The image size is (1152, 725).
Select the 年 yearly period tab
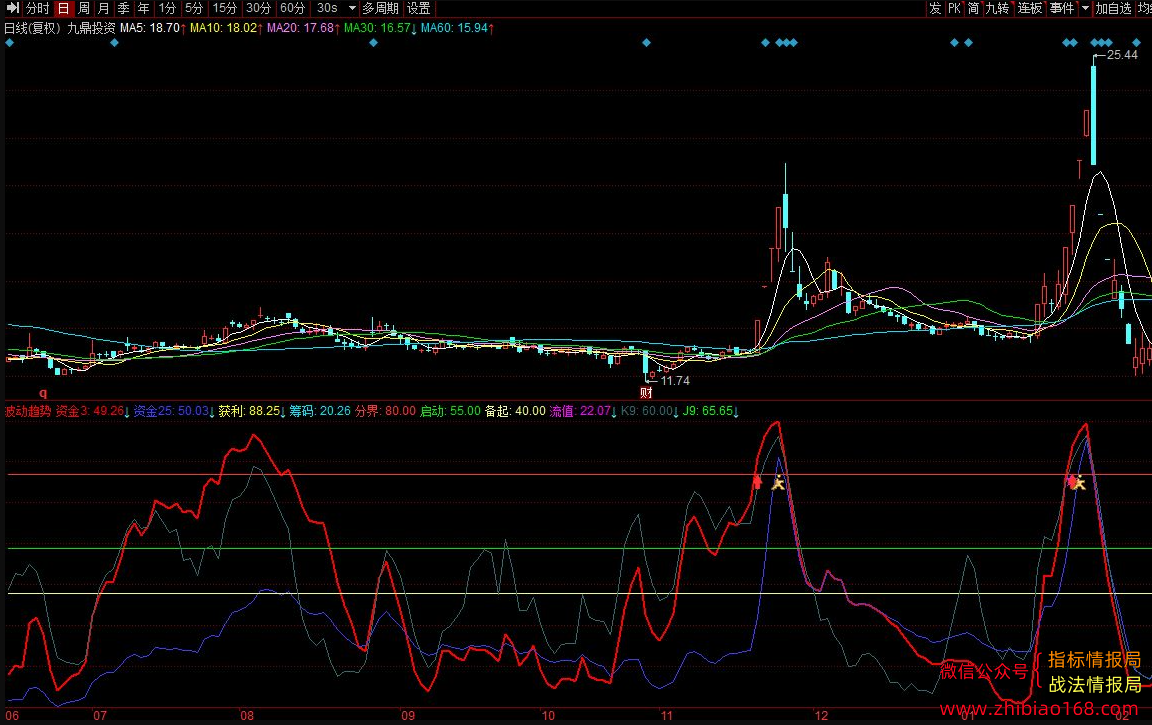(x=143, y=8)
